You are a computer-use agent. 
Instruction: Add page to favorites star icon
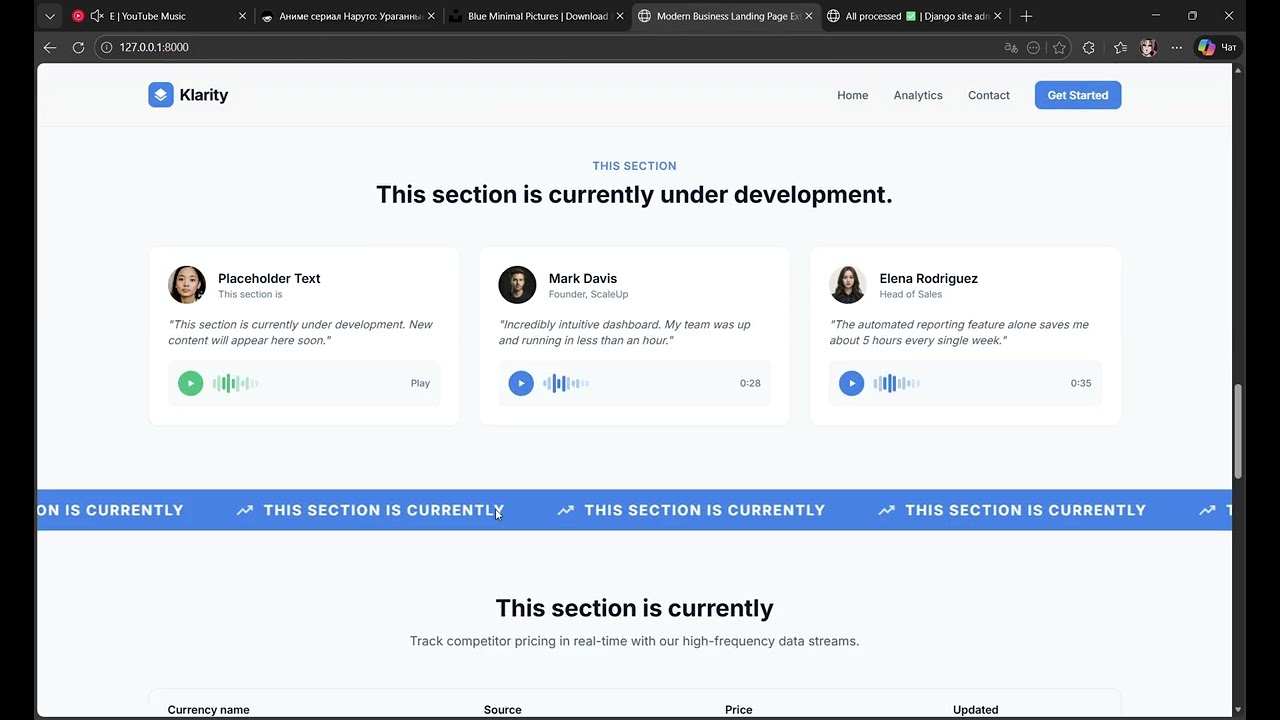pos(1059,47)
